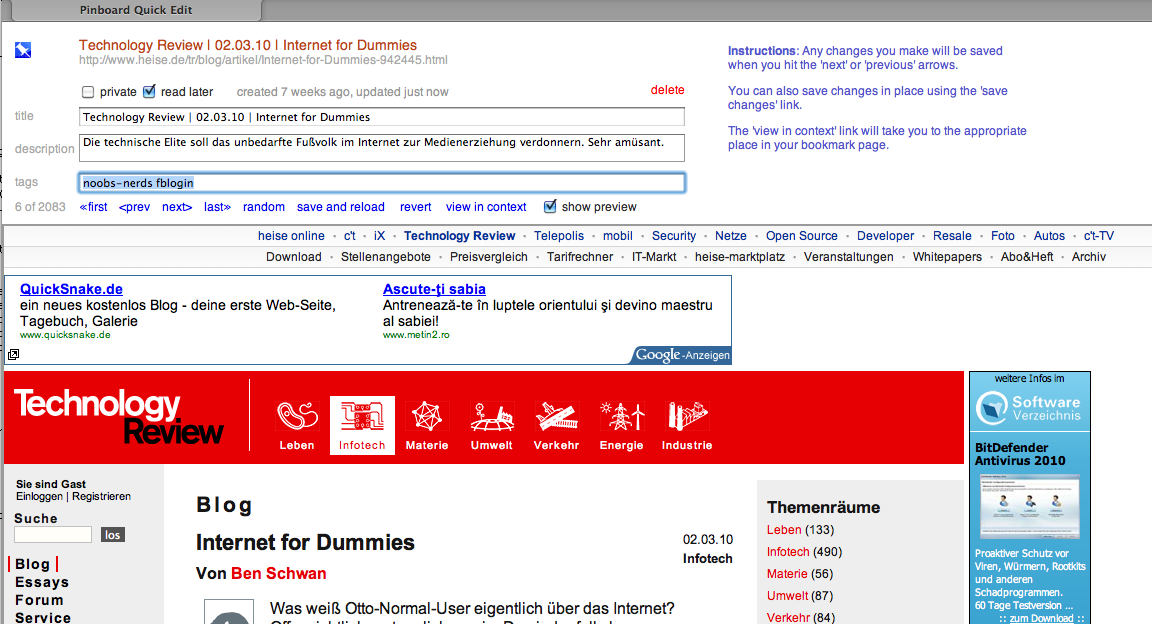Select the Infotech category icon

362,425
